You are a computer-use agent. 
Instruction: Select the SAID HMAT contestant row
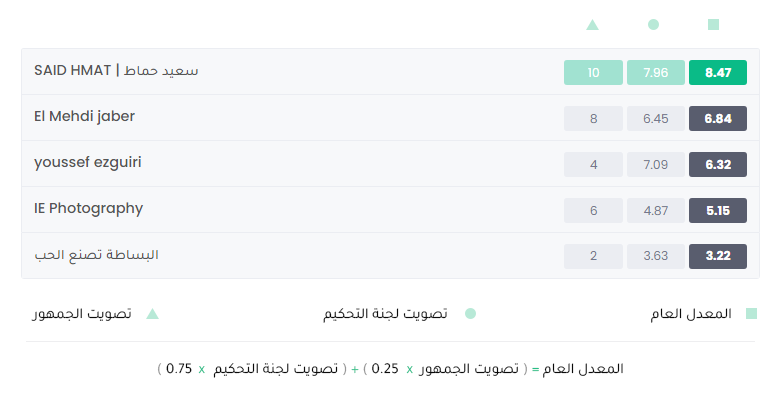click(x=390, y=72)
